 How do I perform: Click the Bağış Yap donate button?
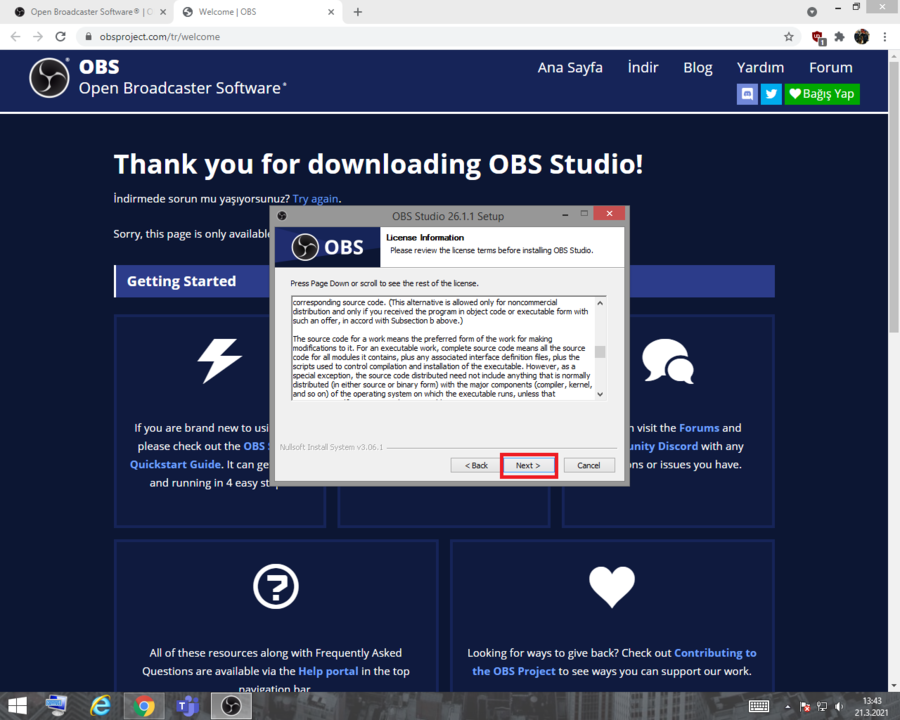(x=822, y=94)
